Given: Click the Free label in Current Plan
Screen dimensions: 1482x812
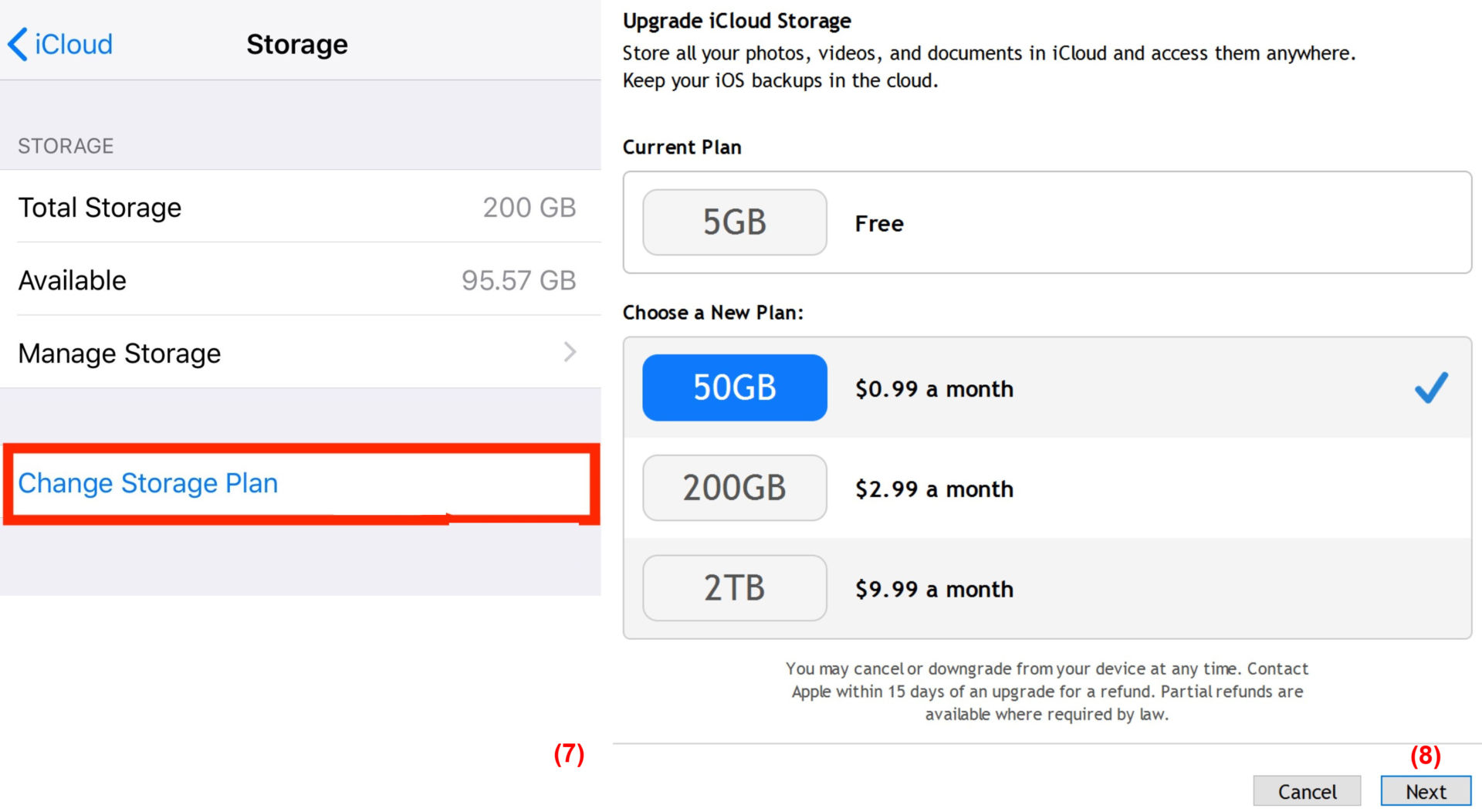Looking at the screenshot, I should click(879, 224).
